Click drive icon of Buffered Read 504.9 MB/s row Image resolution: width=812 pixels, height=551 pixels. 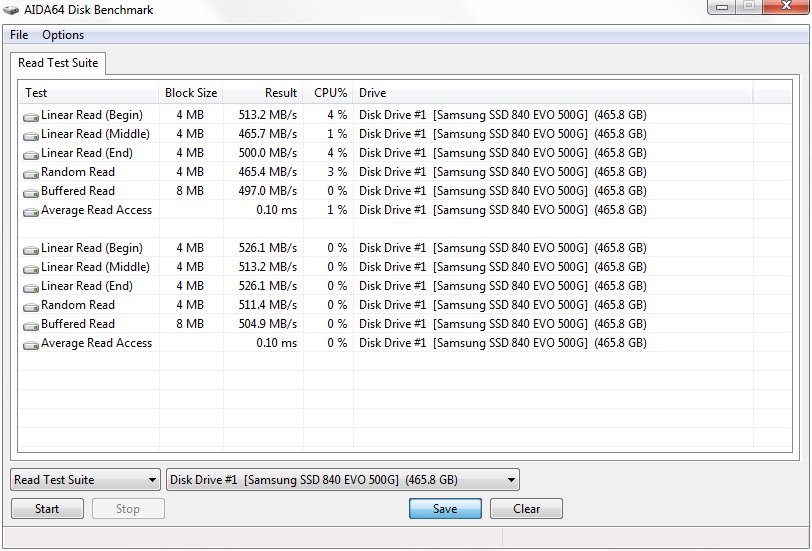[x=31, y=326]
